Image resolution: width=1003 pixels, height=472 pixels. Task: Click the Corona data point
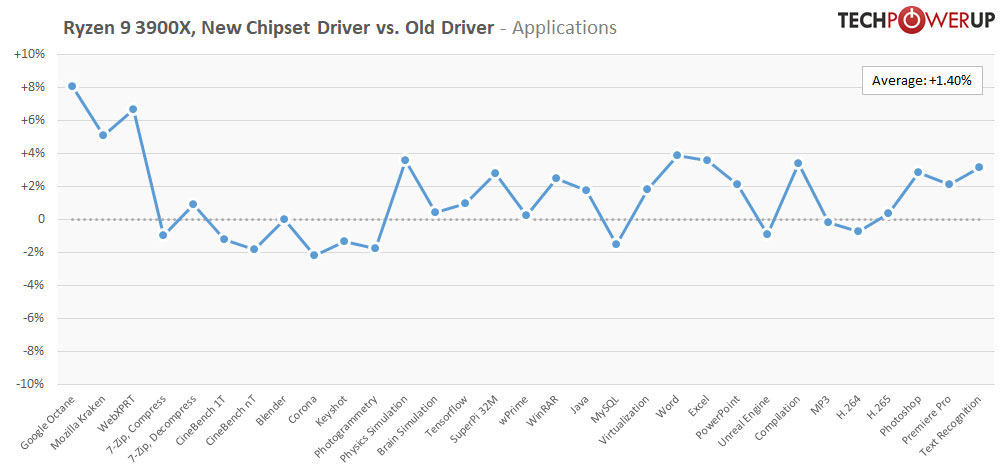point(314,255)
